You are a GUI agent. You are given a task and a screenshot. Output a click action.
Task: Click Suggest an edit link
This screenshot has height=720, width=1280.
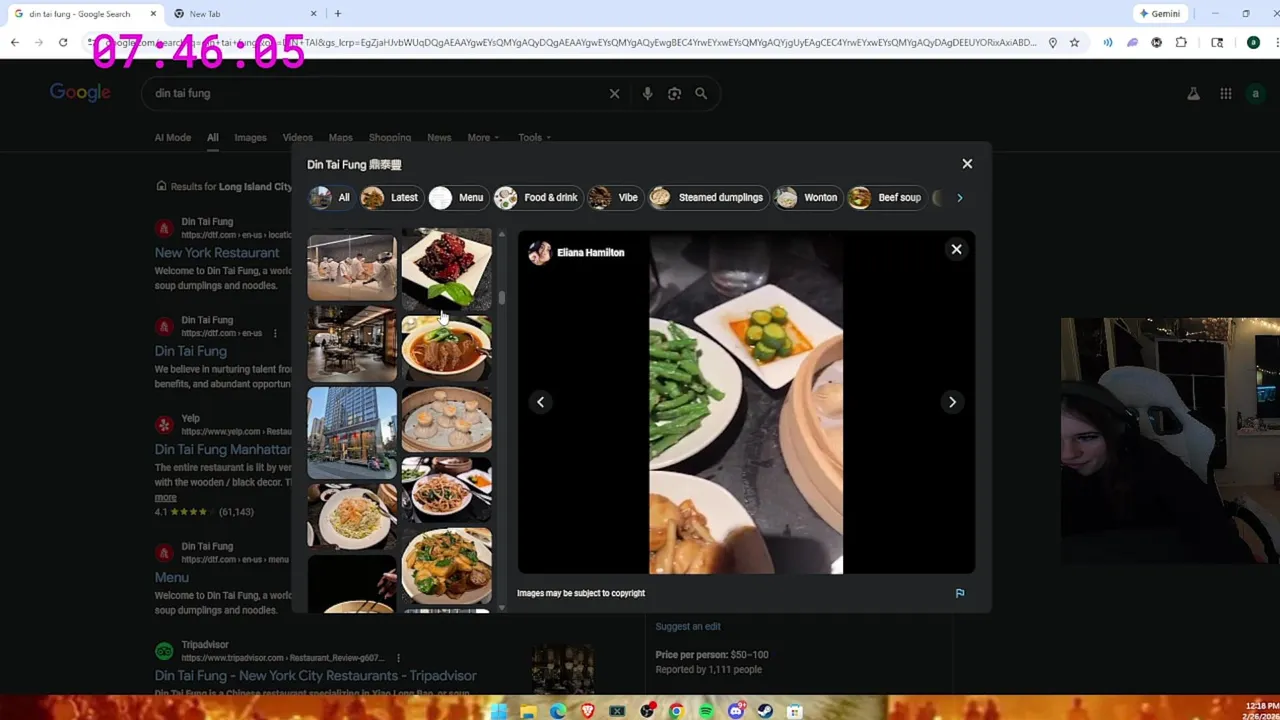coord(688,626)
